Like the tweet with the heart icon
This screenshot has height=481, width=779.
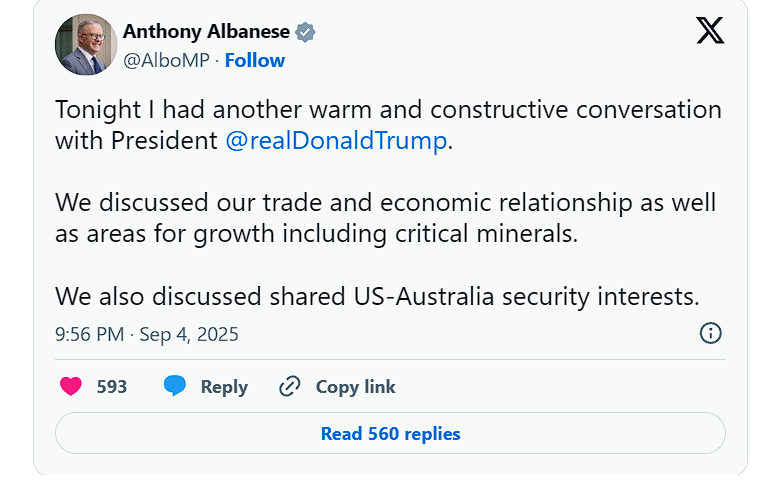coord(71,386)
